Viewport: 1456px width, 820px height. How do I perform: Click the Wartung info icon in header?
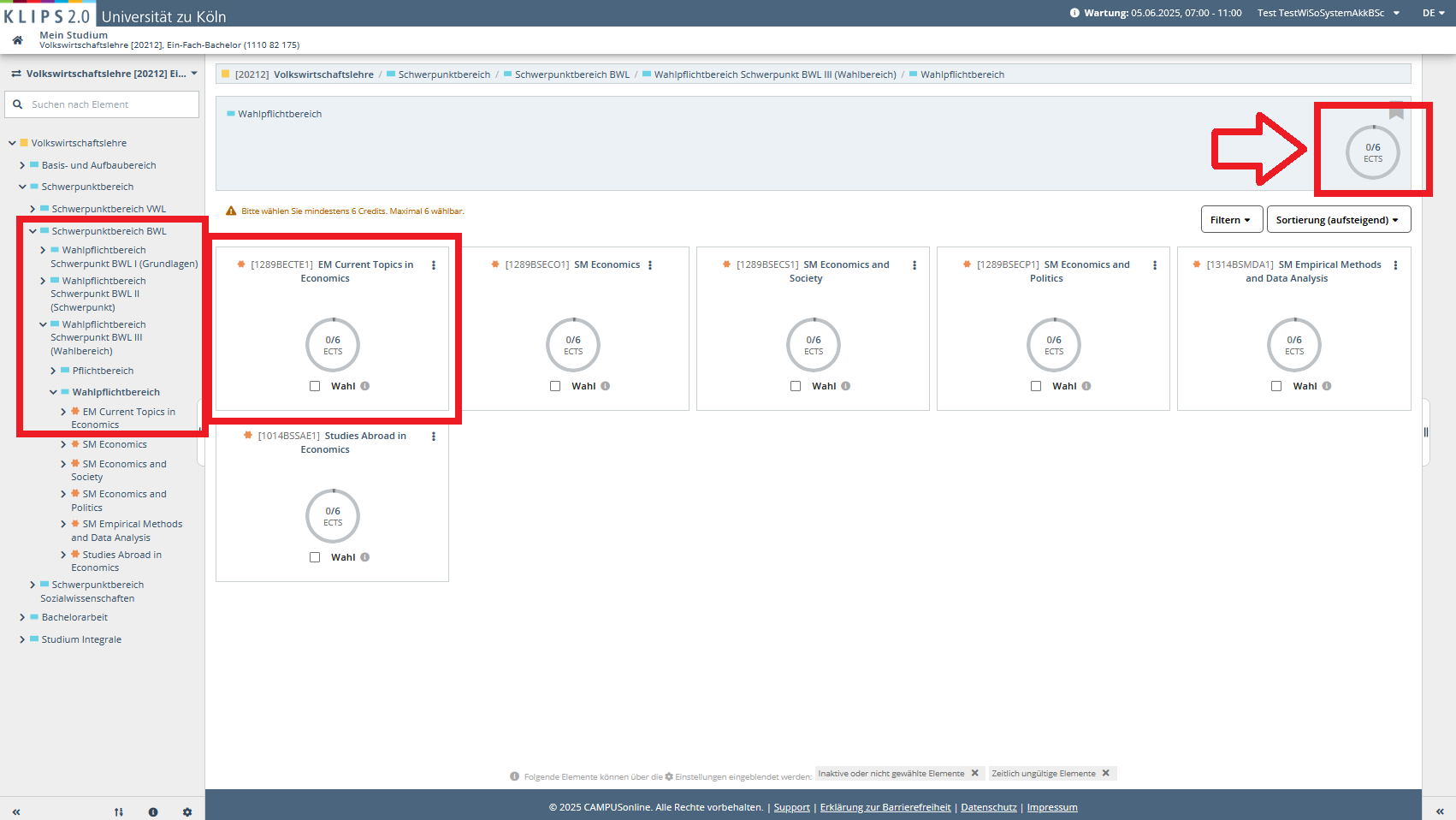coord(1074,13)
